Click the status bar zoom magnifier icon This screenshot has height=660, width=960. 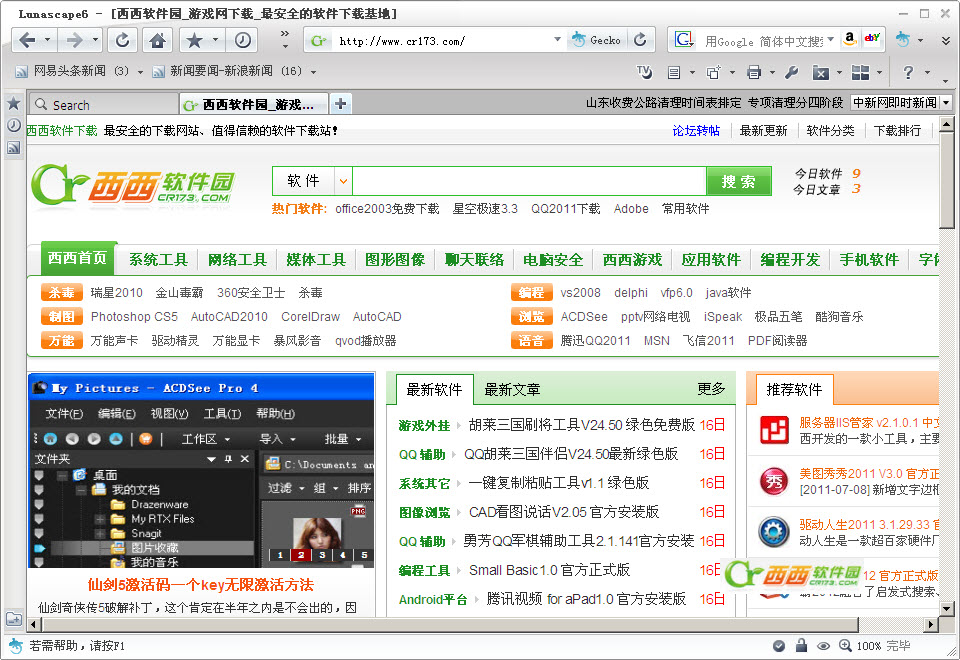[845, 645]
